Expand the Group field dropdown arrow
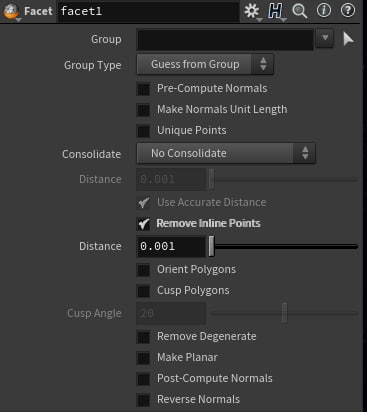This screenshot has width=367, height=412. [325, 38]
